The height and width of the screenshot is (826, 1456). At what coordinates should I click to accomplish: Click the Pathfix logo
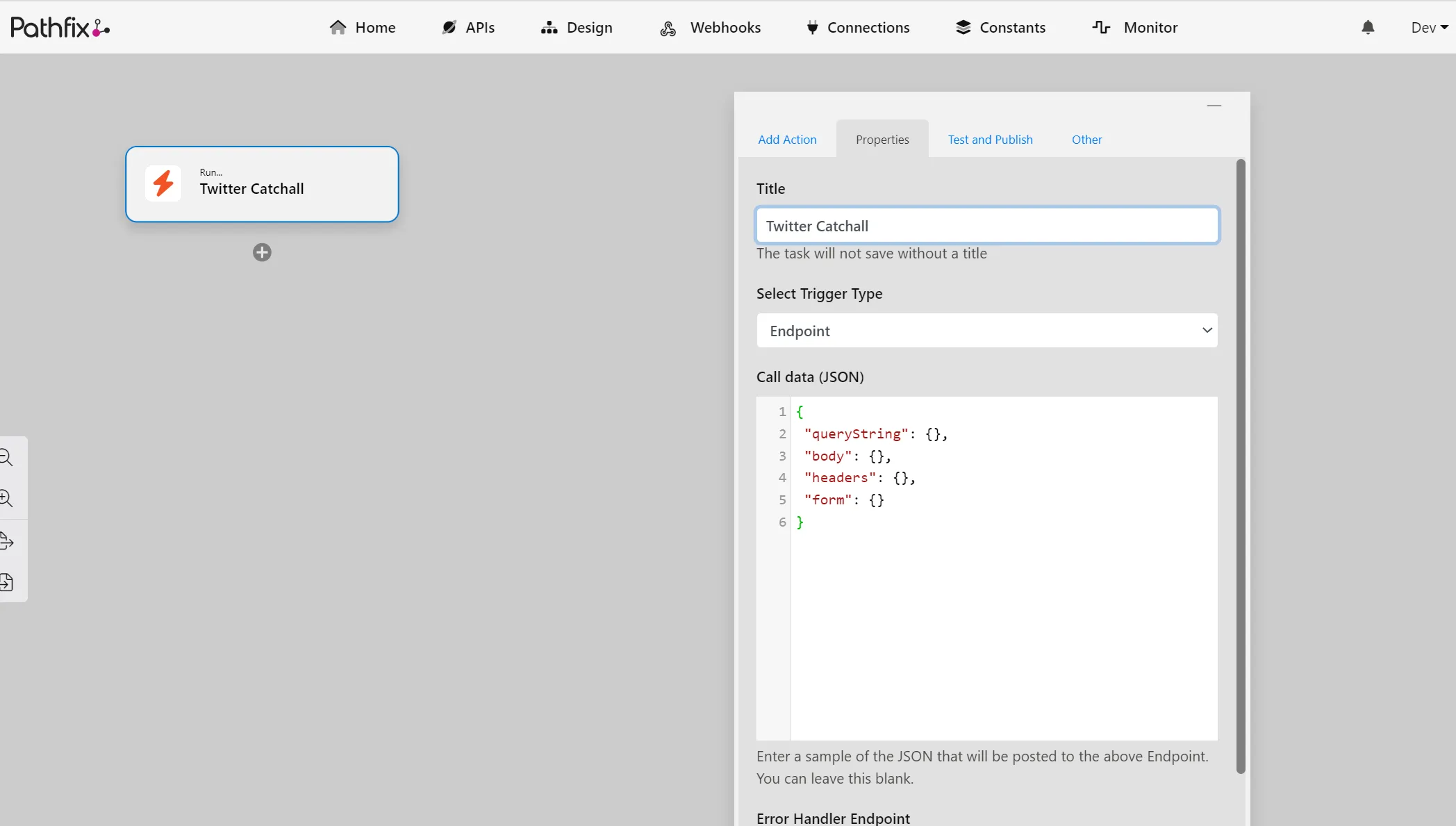60,27
